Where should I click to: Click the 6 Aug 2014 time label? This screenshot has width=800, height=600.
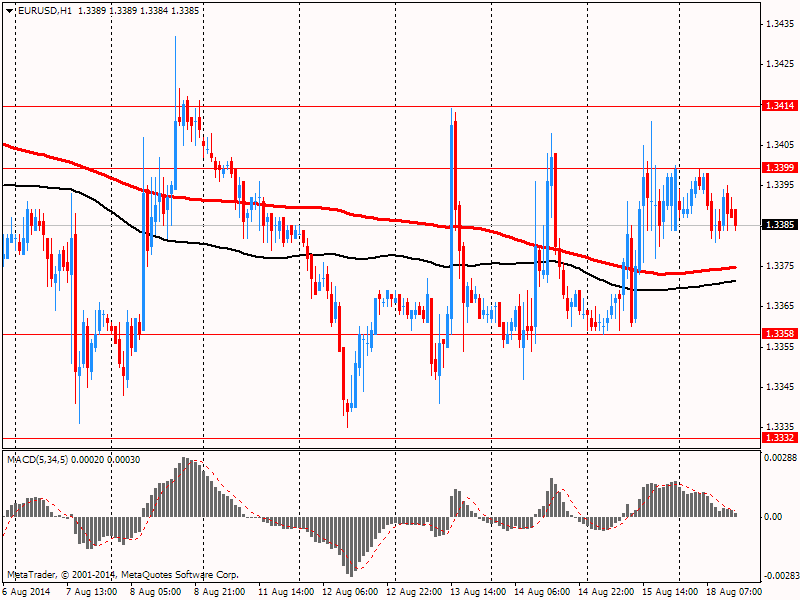click(27, 592)
